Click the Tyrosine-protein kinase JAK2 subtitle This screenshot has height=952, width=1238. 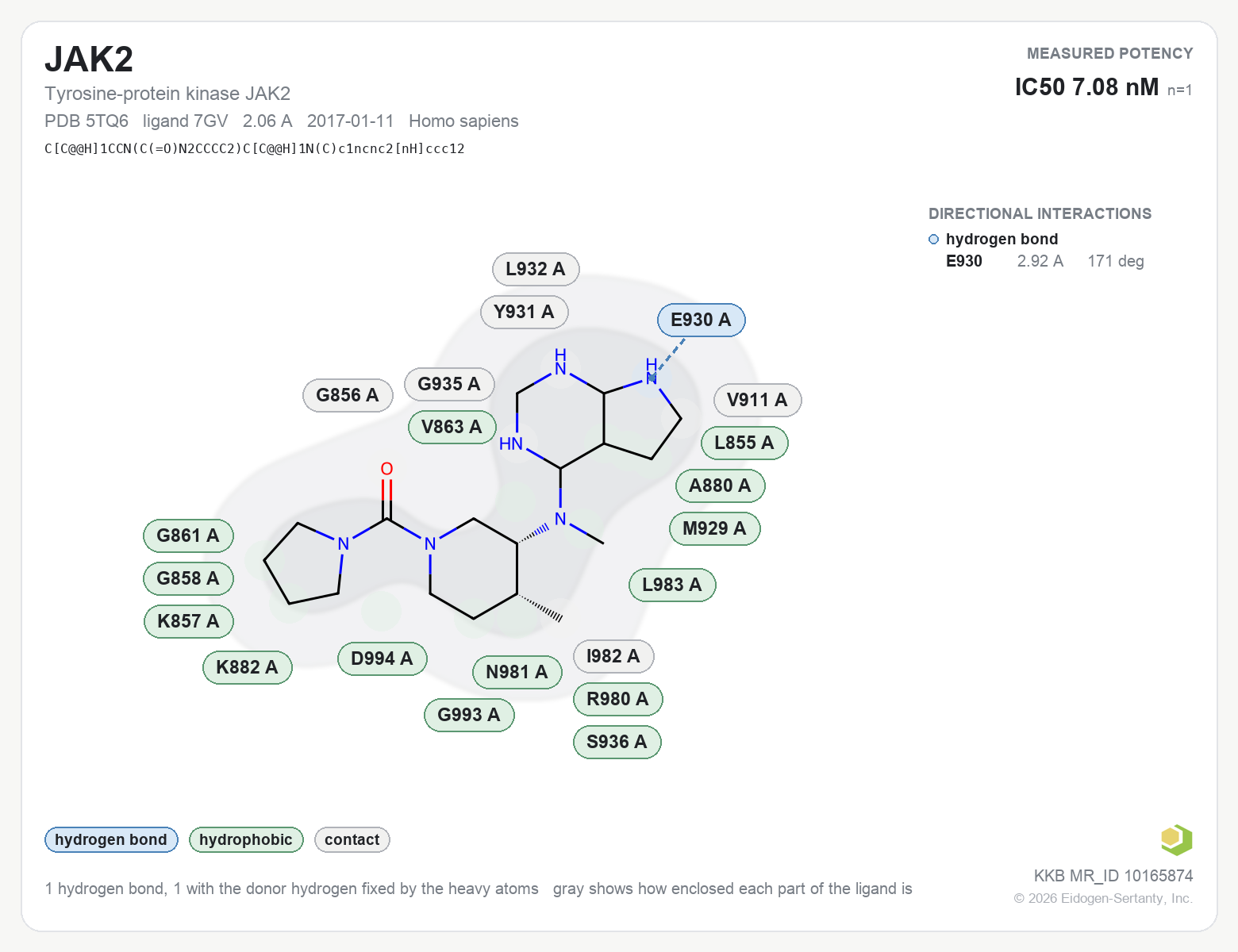[x=167, y=94]
